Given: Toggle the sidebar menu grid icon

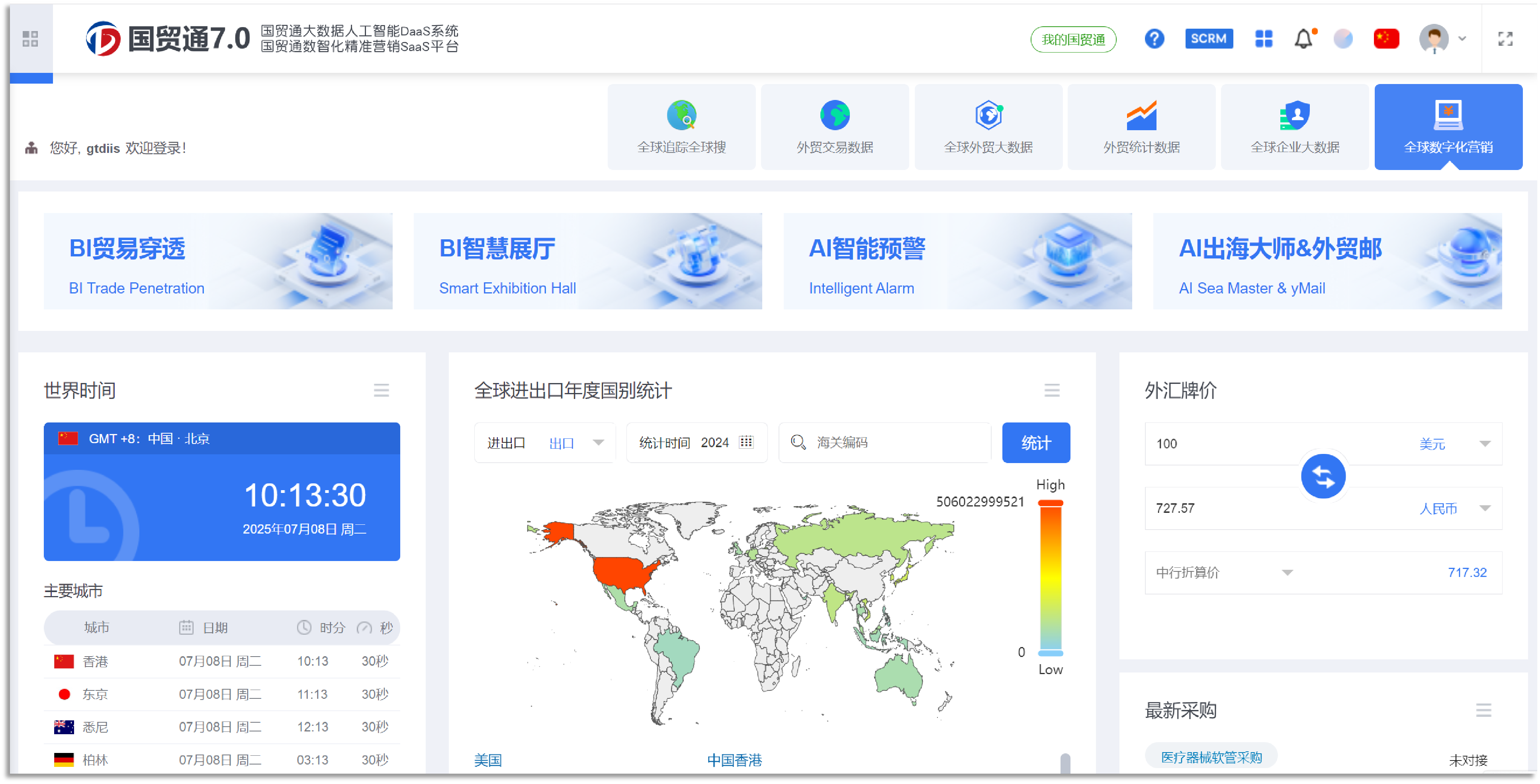Looking at the screenshot, I should click(x=31, y=39).
